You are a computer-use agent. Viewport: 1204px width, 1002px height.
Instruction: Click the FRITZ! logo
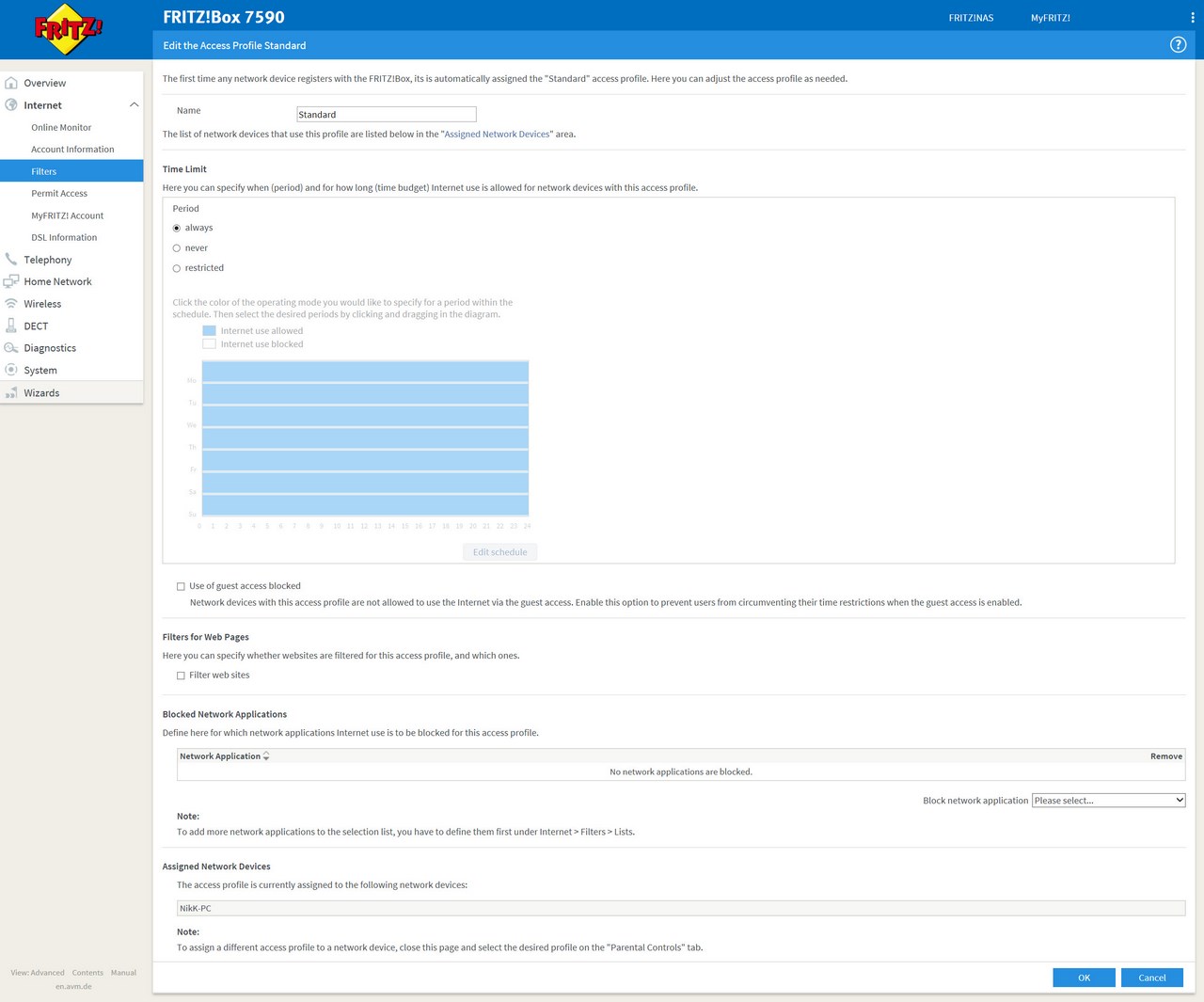click(69, 29)
